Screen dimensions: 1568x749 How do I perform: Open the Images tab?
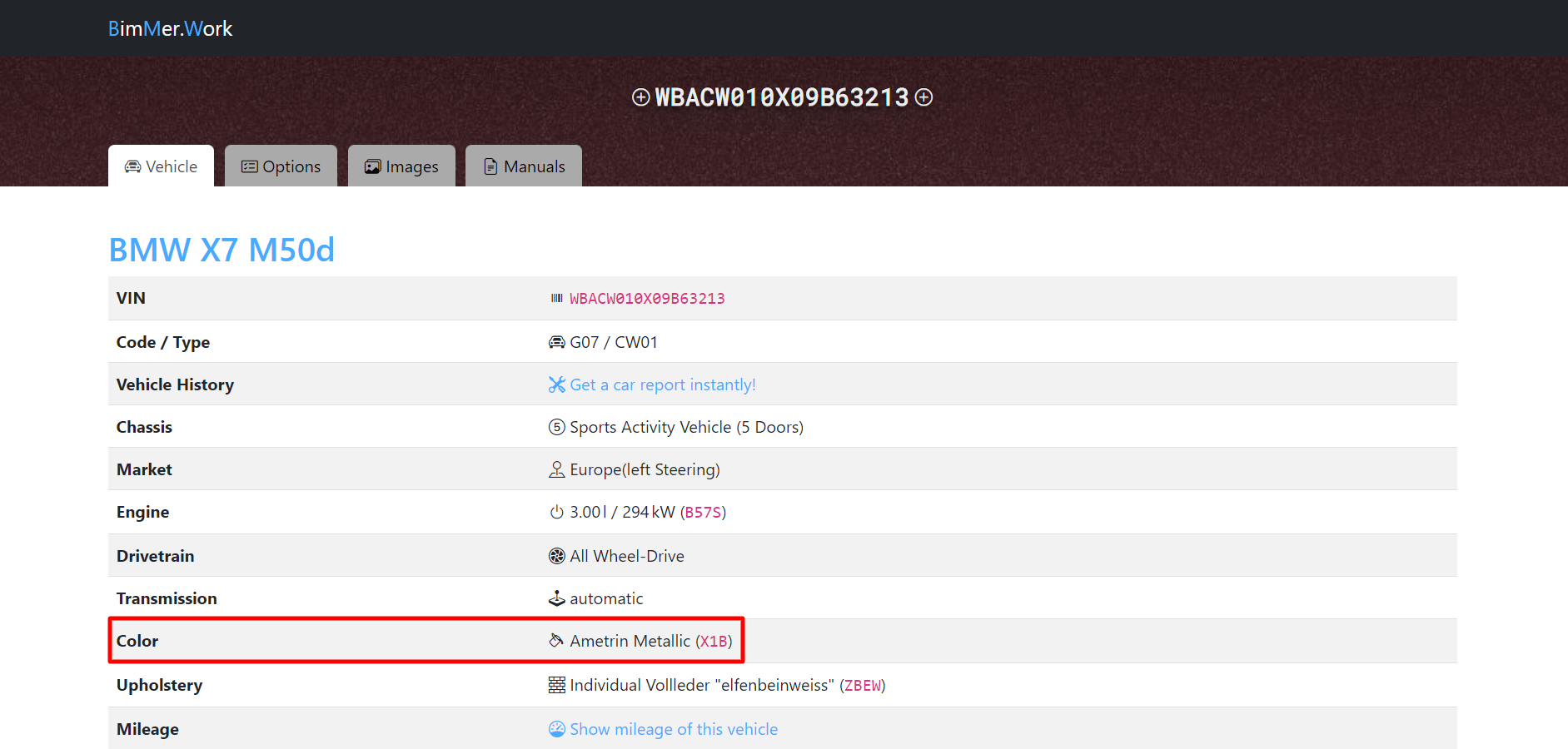(401, 166)
